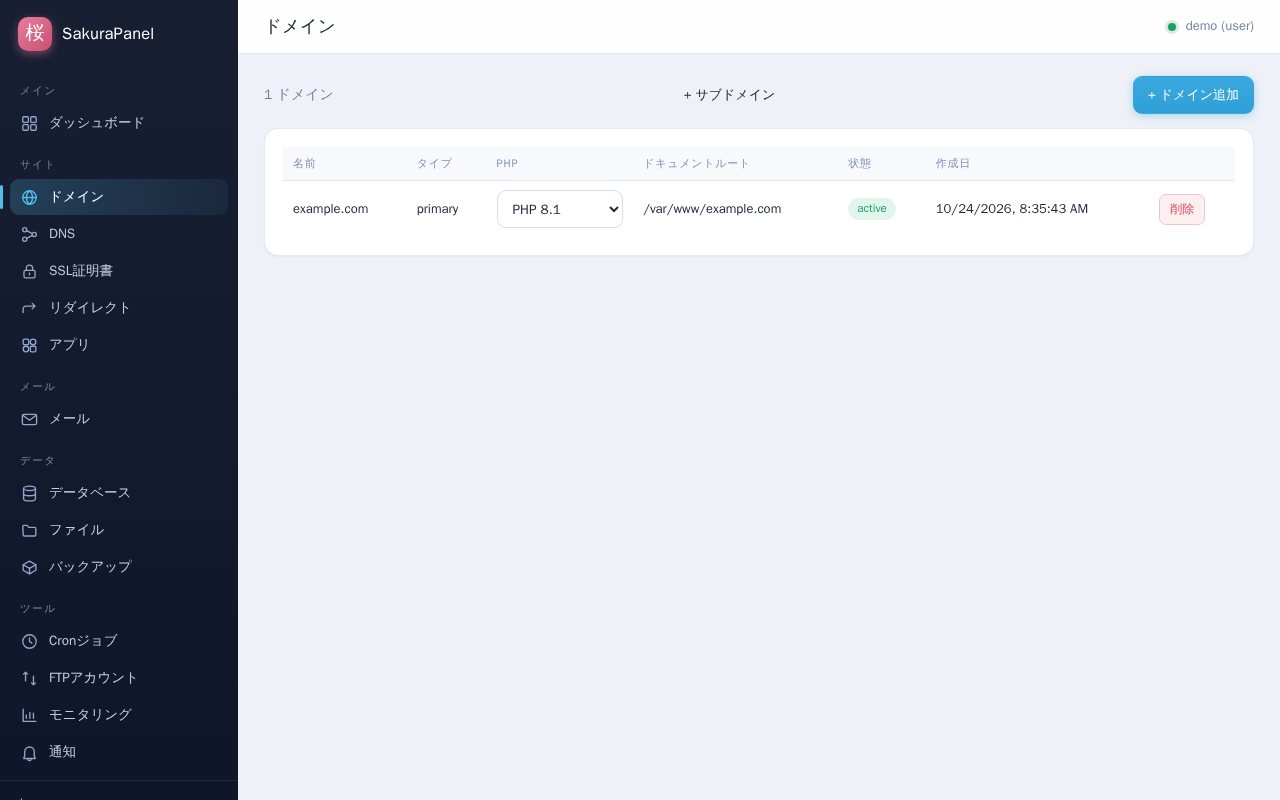Select the DNS network icon

tap(29, 234)
